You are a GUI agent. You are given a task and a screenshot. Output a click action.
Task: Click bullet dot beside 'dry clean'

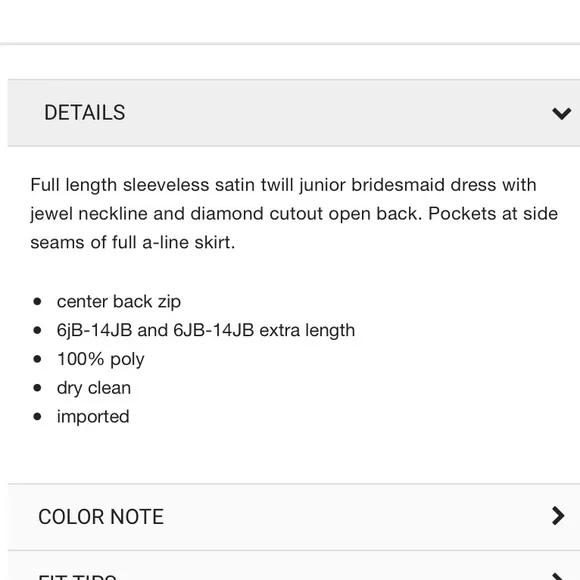pyautogui.click(x=37, y=388)
